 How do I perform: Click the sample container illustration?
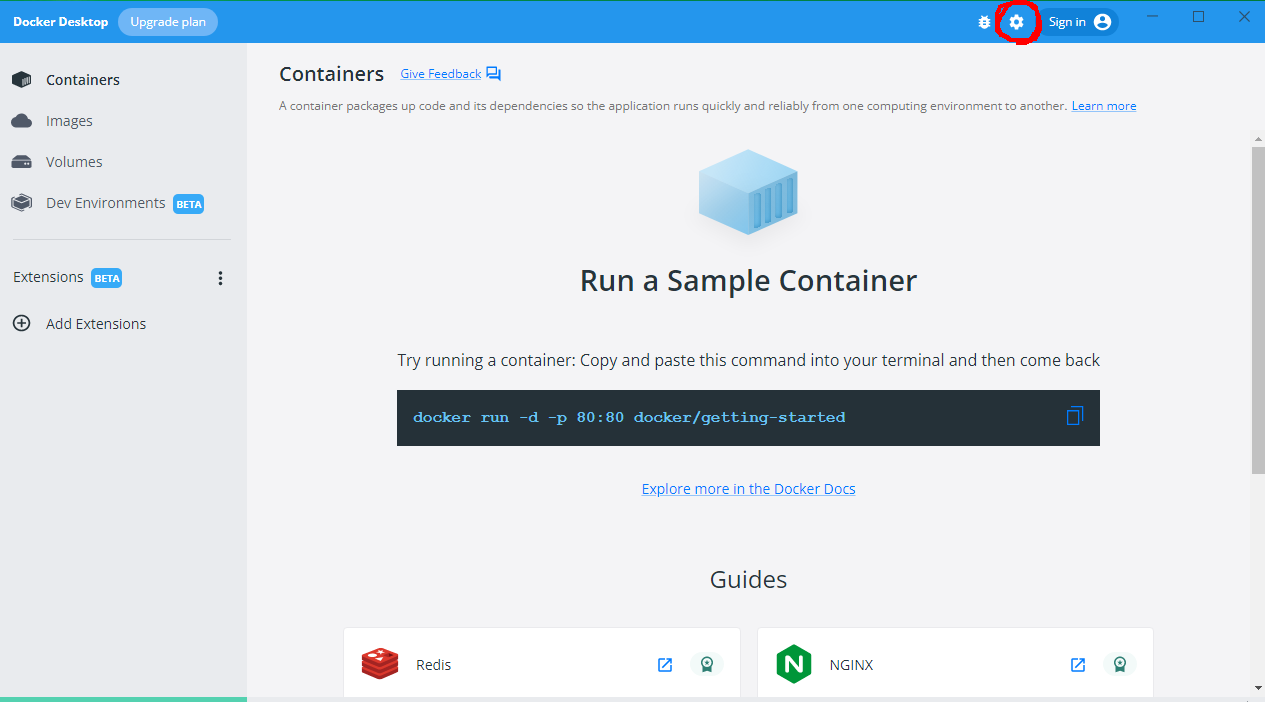(748, 192)
